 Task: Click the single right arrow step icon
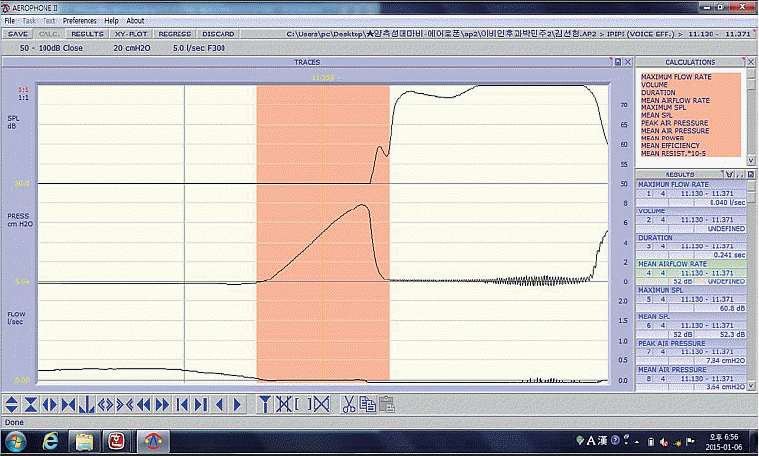(x=237, y=404)
